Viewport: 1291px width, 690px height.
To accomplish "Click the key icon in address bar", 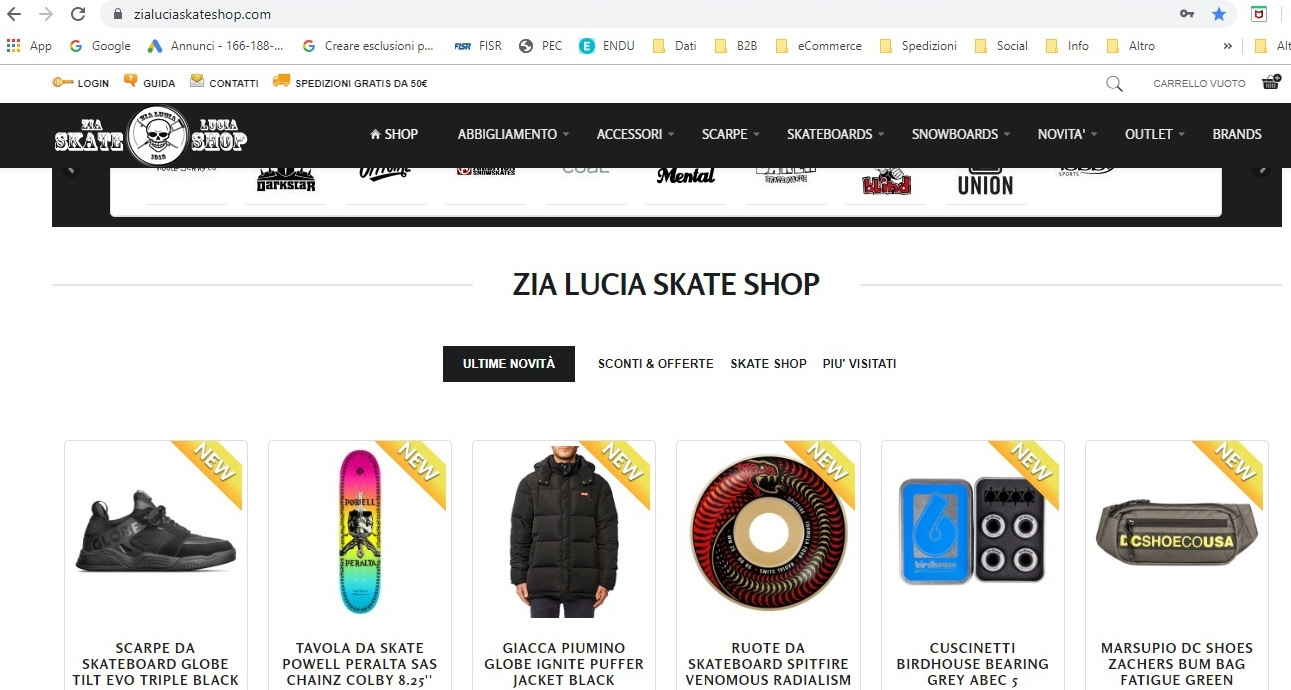I will pyautogui.click(x=1187, y=14).
